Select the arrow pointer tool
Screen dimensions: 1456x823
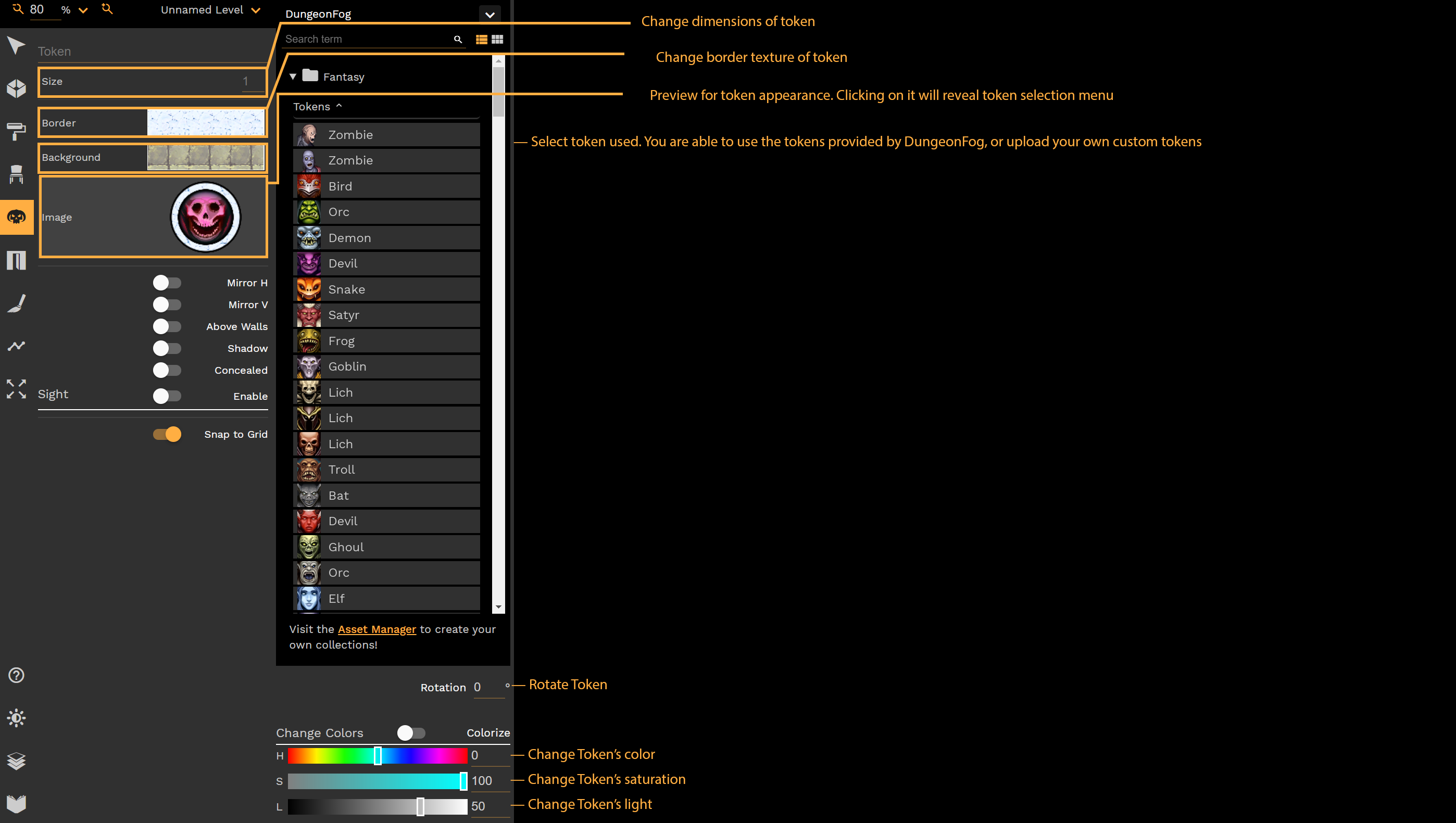coord(16,45)
